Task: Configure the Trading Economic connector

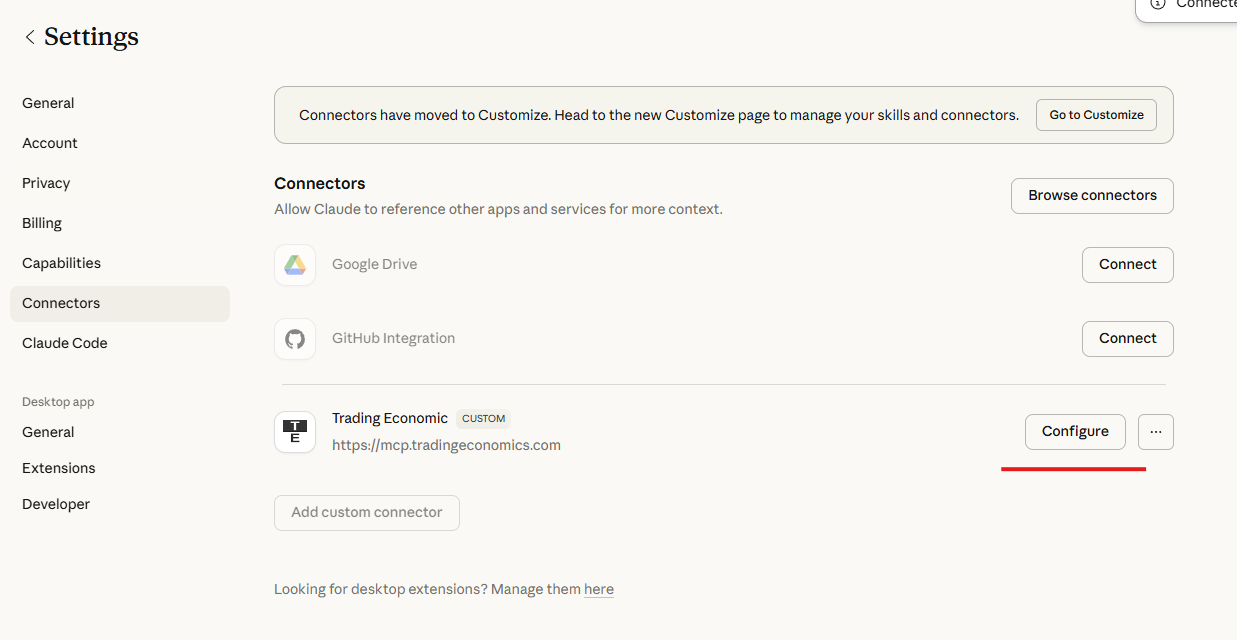Action: point(1075,432)
